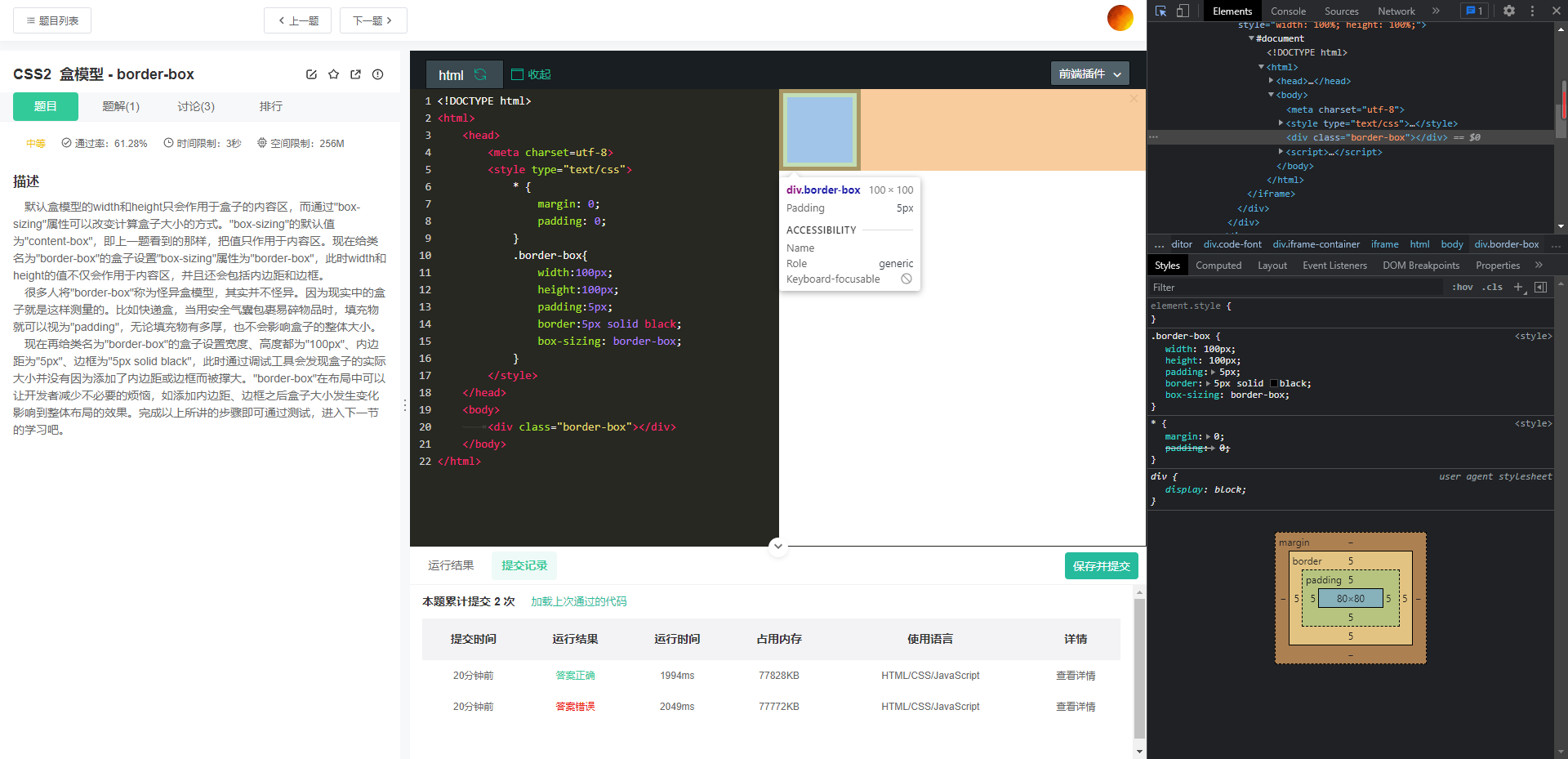Click iframe in the breadcrumb
Screen dimensions: 1568x759
(x=1384, y=244)
